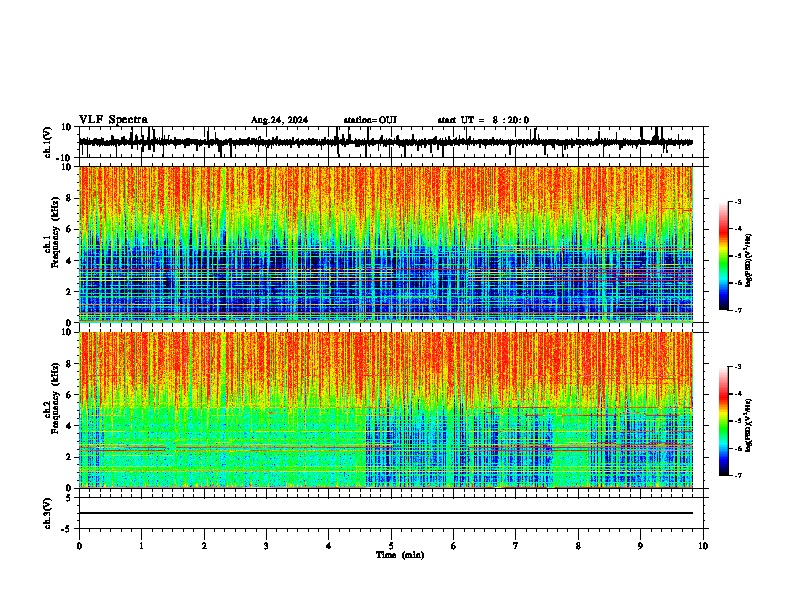Click the "VLF Spectra" plot title

113,120
